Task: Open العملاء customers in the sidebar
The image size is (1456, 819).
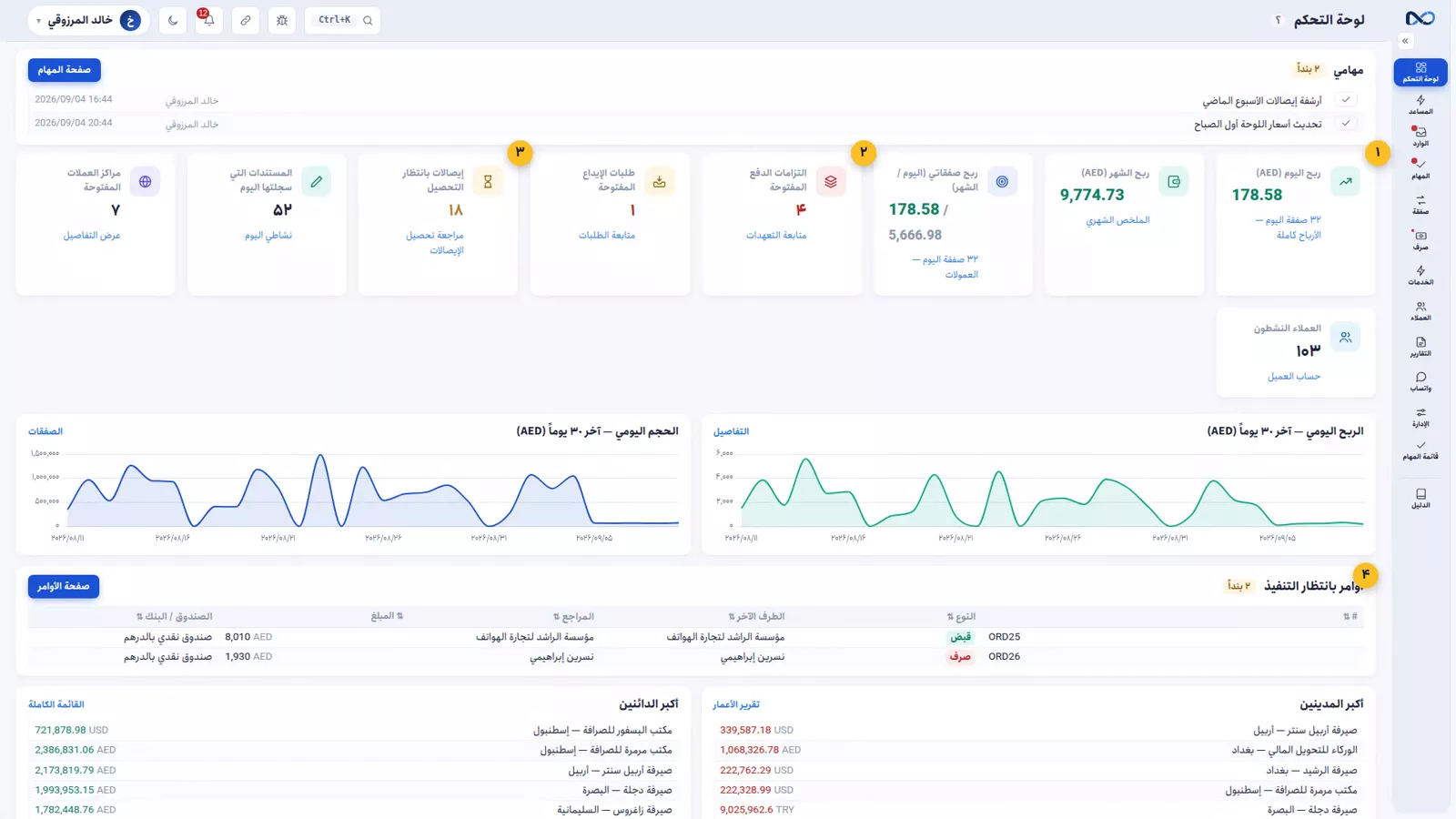Action: click(x=1421, y=311)
